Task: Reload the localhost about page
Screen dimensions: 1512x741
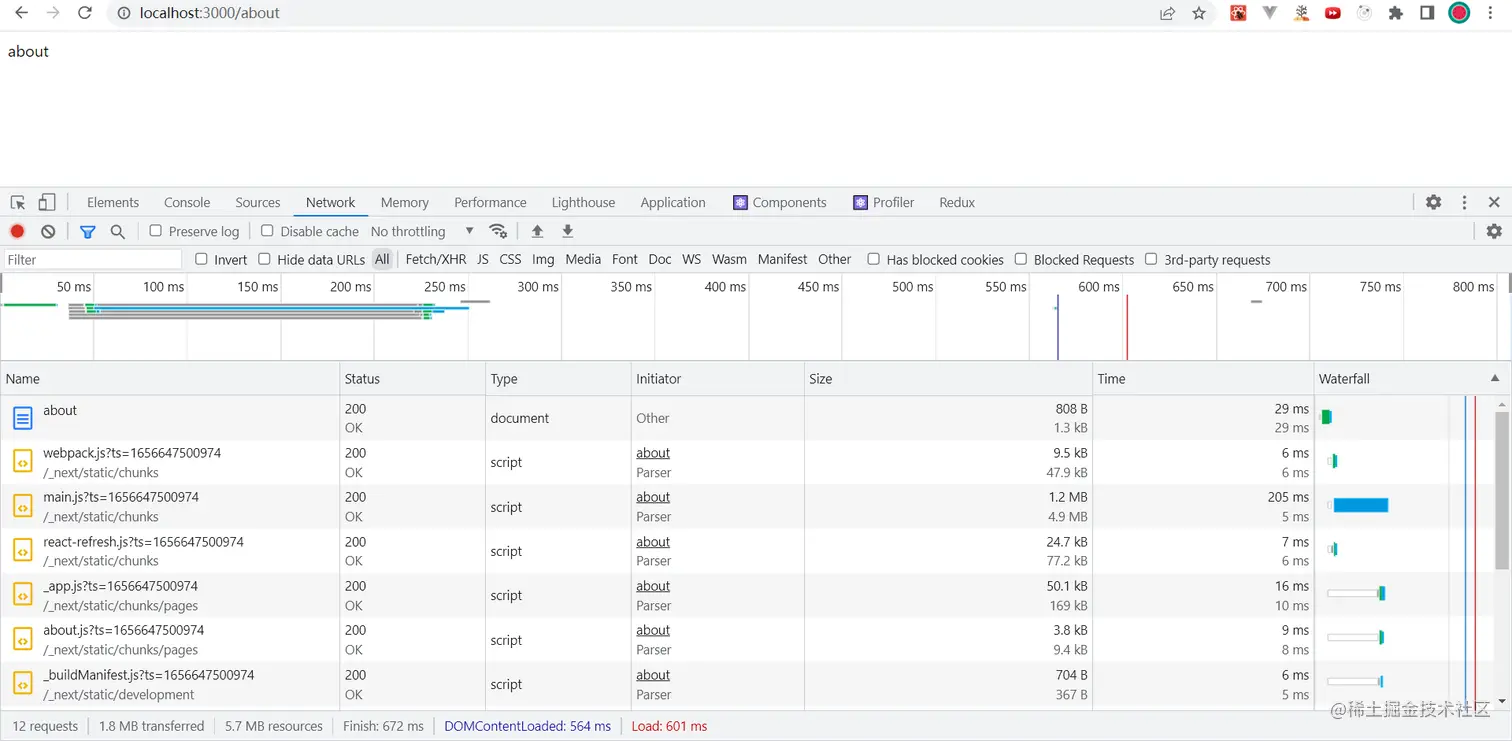Action: pos(85,13)
